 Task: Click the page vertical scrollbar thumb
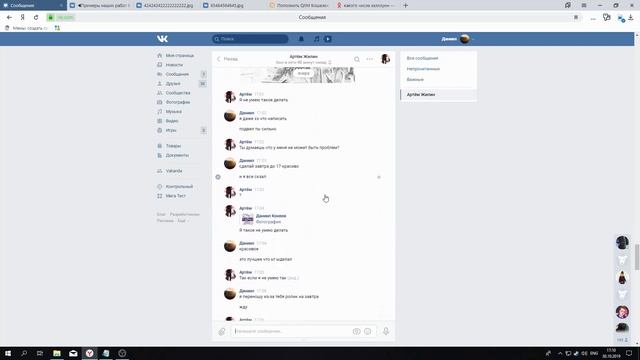(637, 257)
